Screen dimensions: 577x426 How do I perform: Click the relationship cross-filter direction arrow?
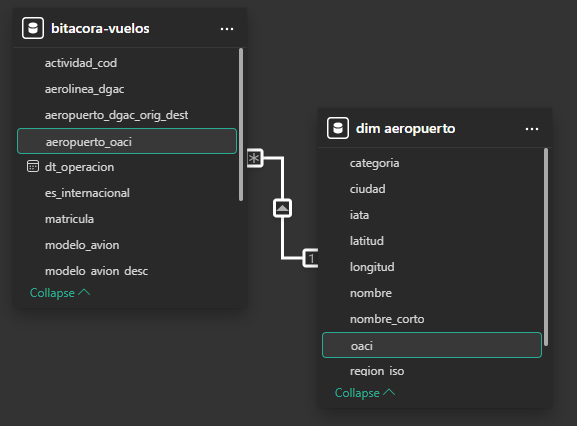tap(282, 208)
